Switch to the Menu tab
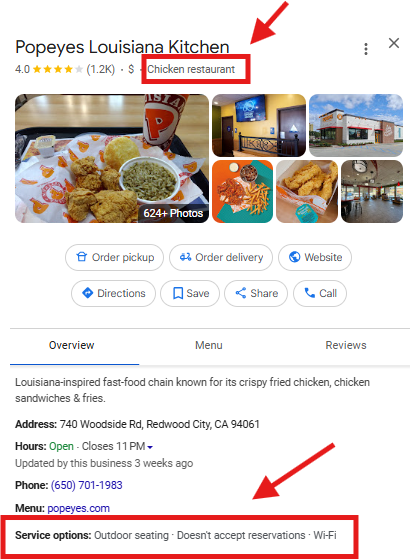410x560 pixels. 209,345
